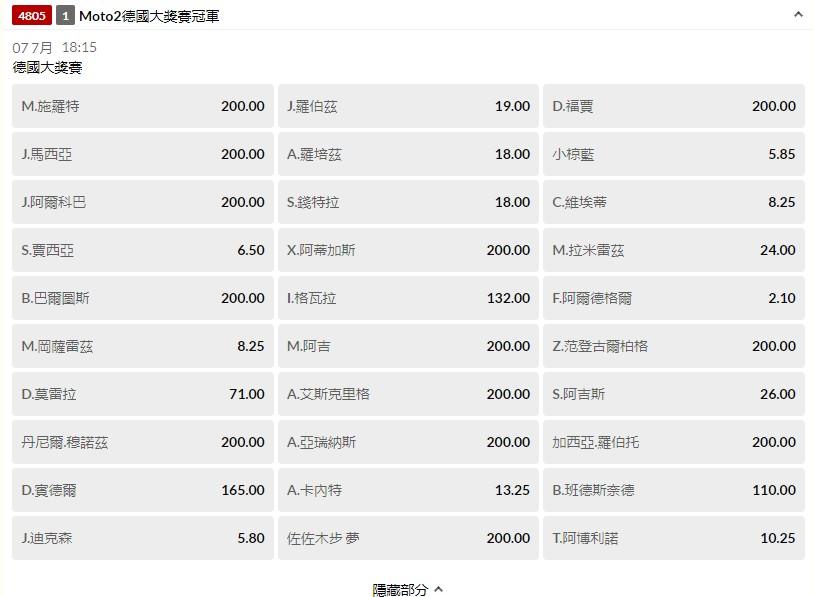The width and height of the screenshot is (814, 597).
Task: Select Z.范登古爾柏格 at odds 200.00
Action: coord(674,346)
